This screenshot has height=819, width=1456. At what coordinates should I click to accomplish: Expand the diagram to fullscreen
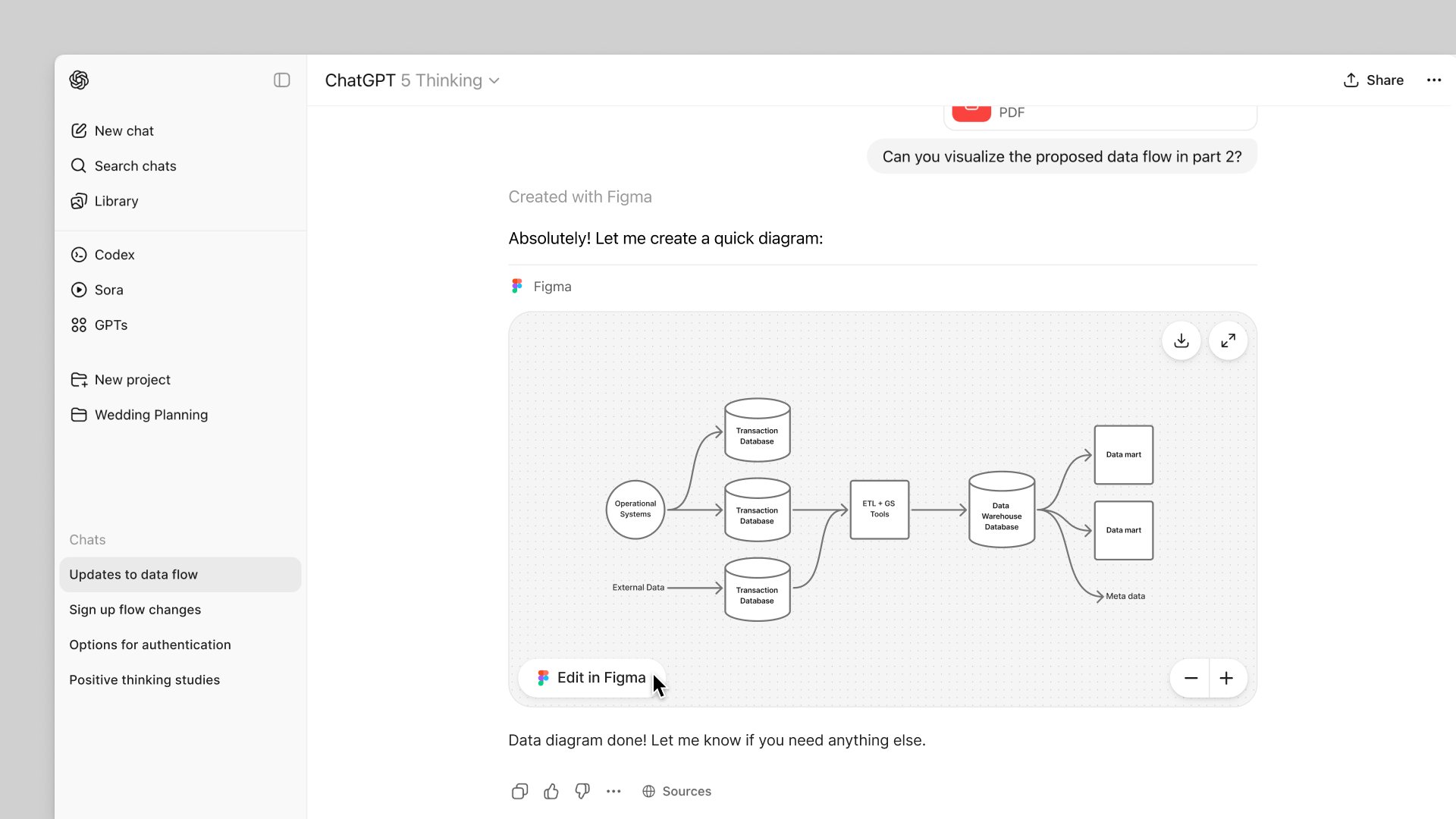tap(1228, 340)
